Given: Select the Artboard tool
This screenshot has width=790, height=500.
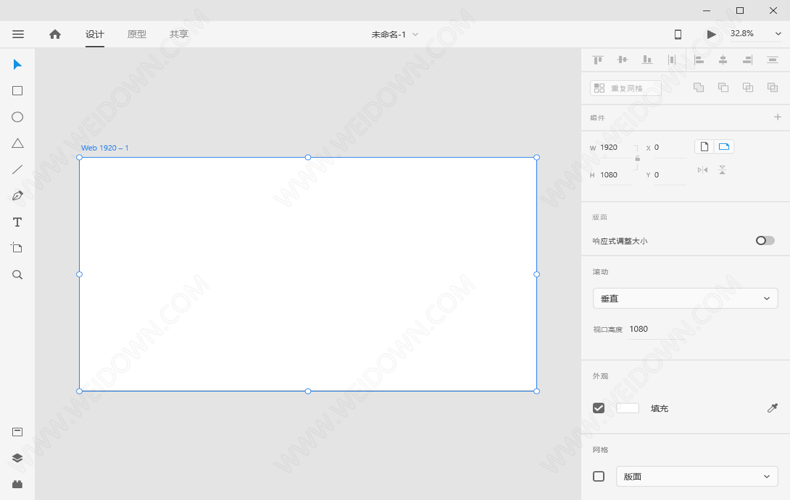Looking at the screenshot, I should click(x=17, y=247).
